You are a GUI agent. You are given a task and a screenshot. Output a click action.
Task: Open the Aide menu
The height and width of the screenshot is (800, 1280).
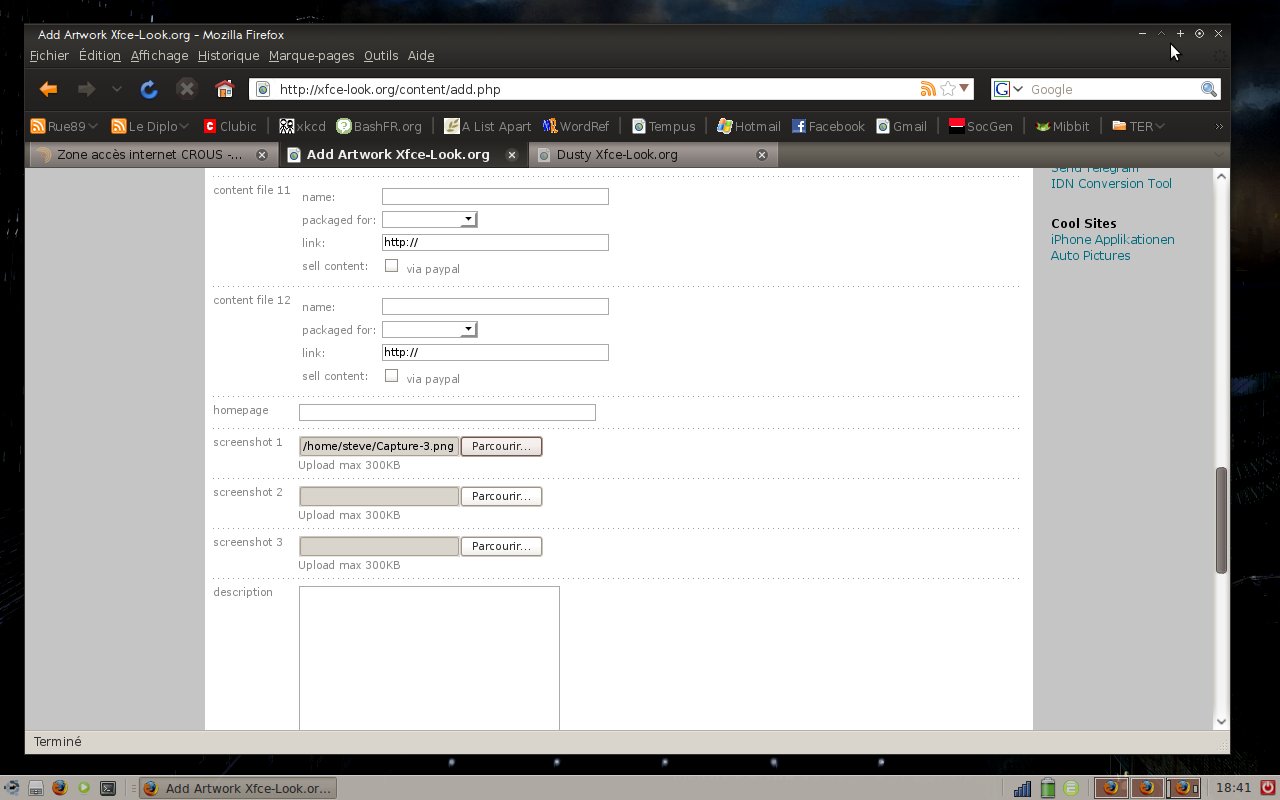point(421,56)
